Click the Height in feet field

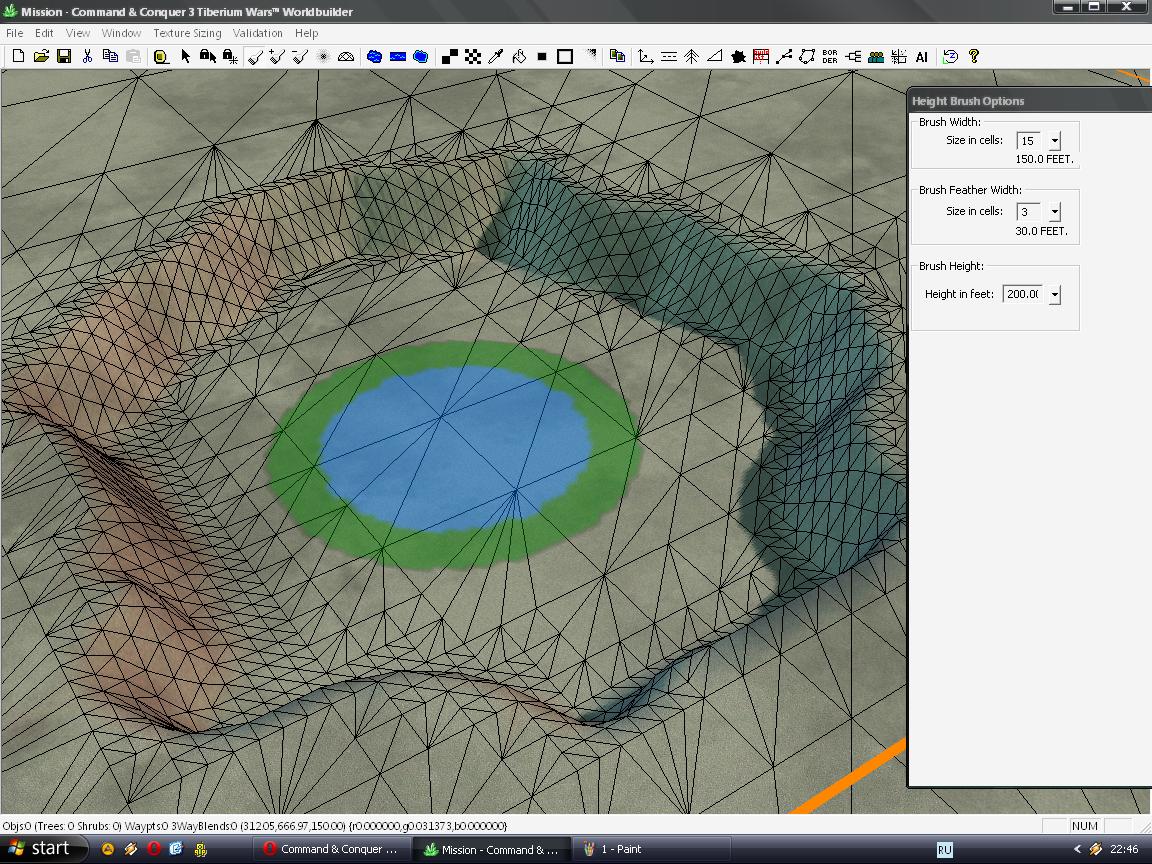(1022, 294)
